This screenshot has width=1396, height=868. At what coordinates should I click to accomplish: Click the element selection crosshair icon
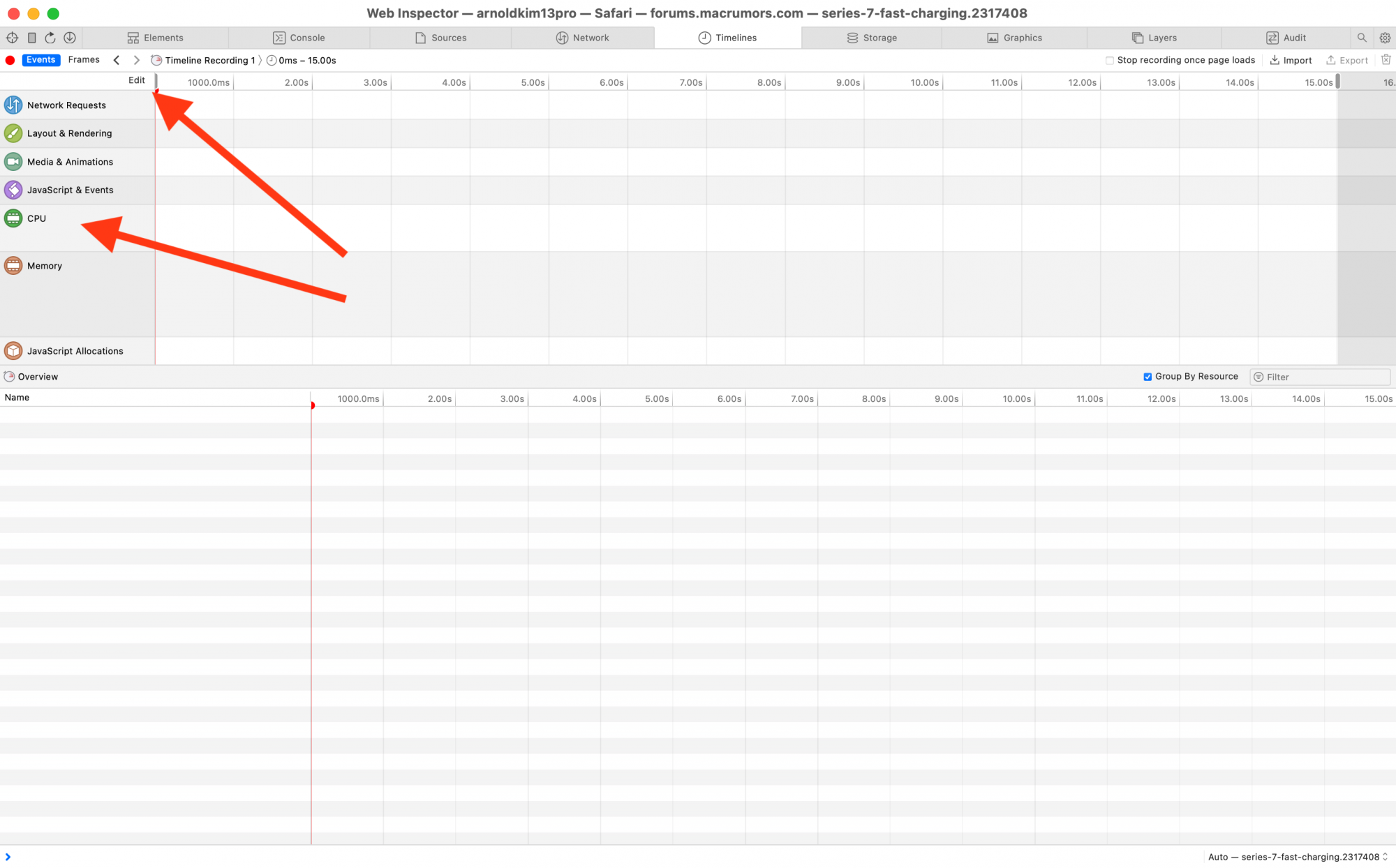(12, 38)
